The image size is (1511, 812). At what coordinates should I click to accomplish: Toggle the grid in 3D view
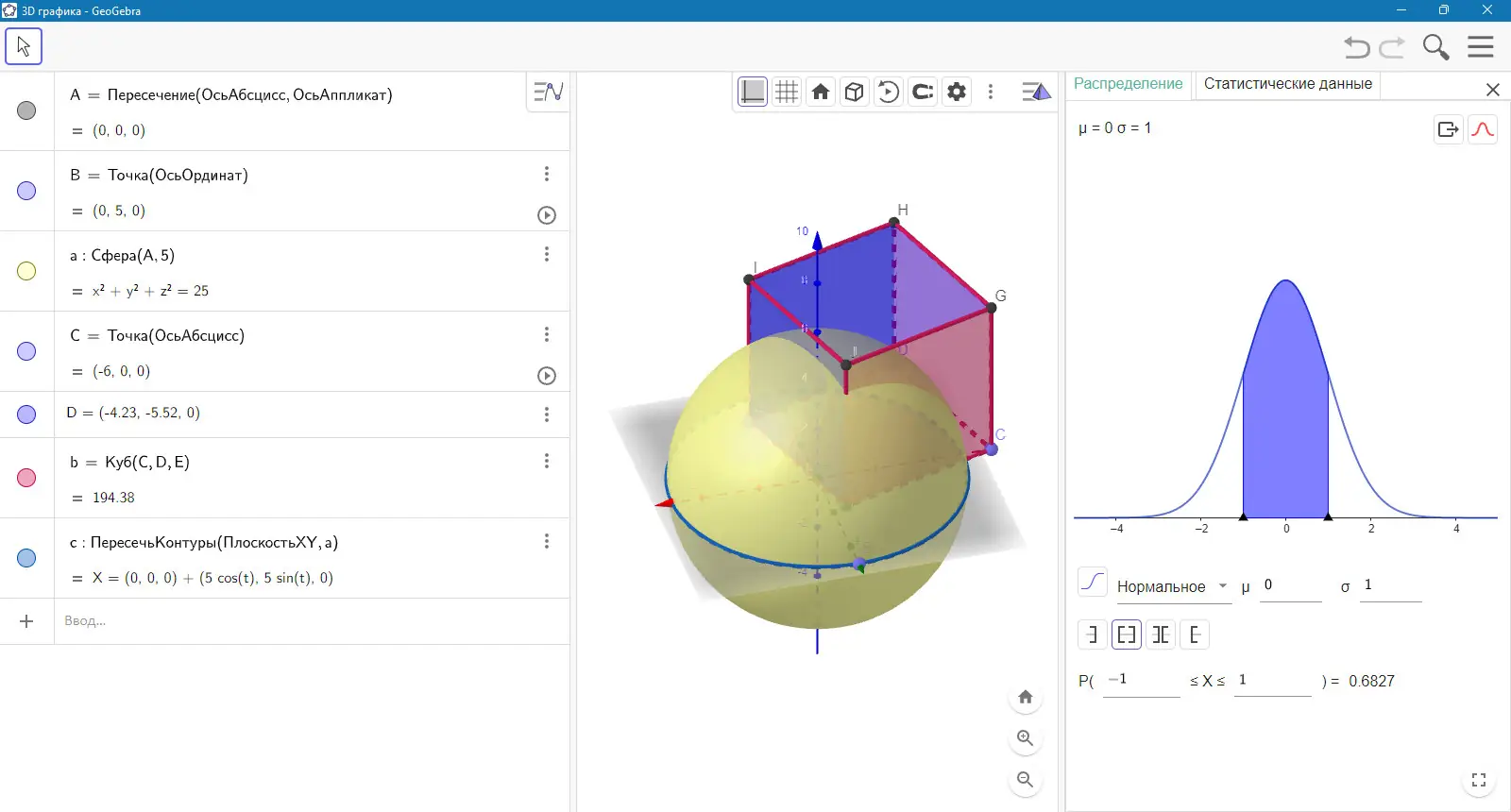coord(787,92)
